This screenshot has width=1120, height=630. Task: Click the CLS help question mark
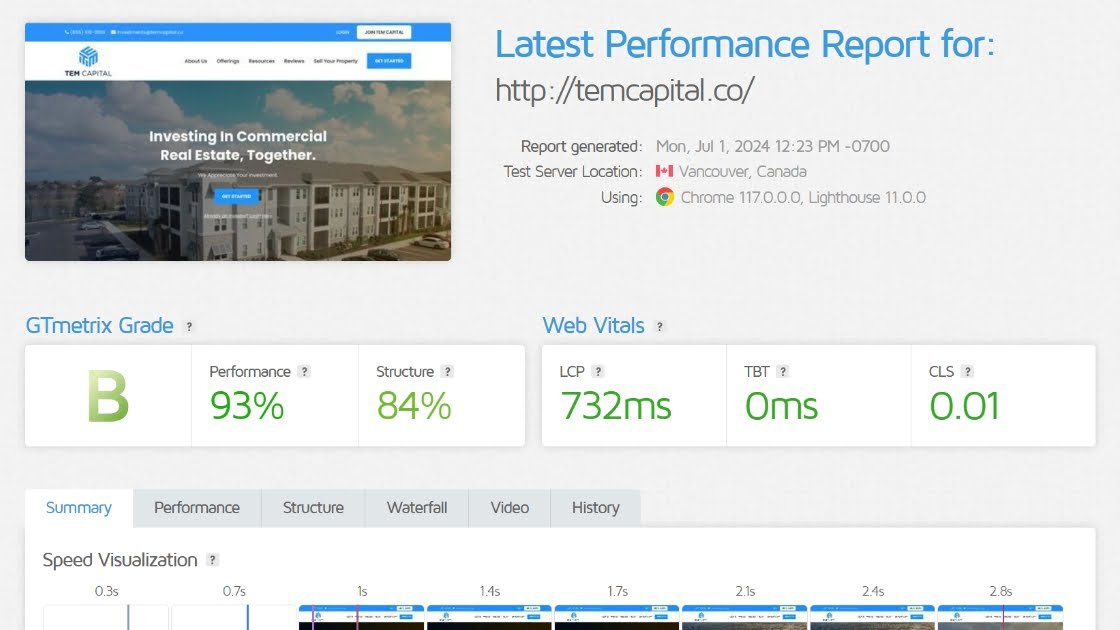tap(967, 372)
